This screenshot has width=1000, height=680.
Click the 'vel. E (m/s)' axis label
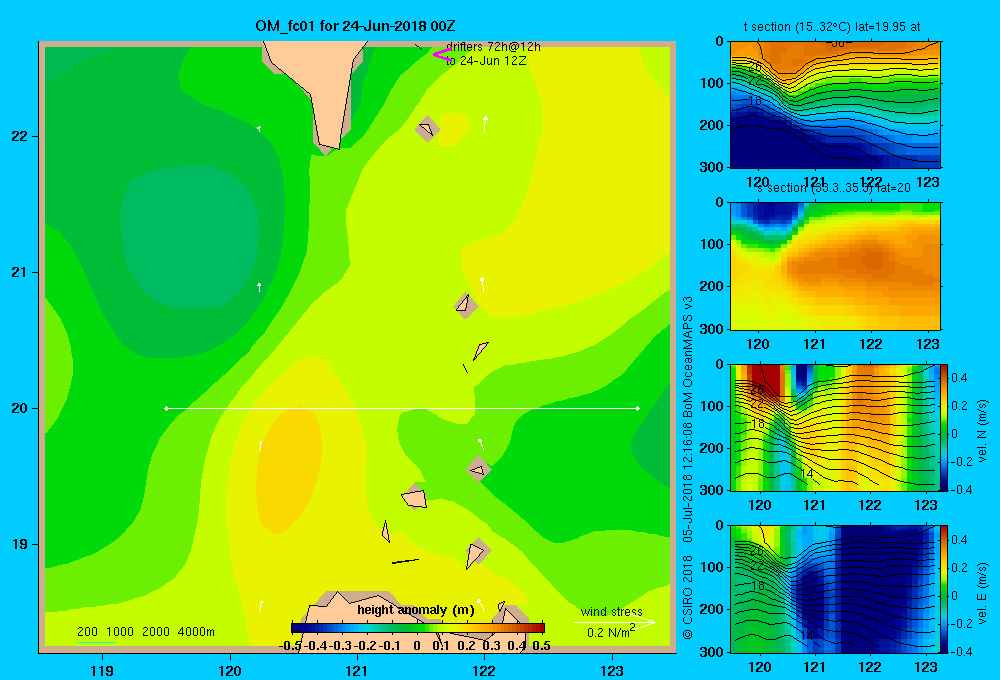pos(982,592)
